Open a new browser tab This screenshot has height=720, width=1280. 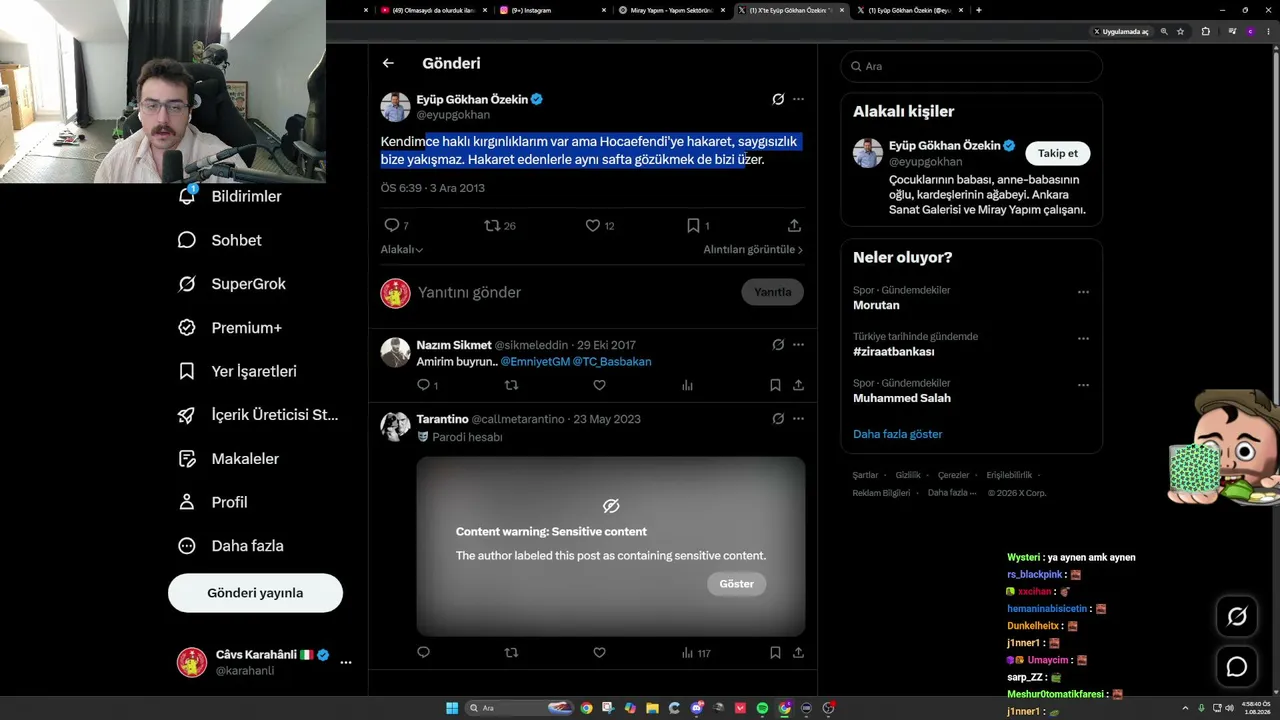978,10
